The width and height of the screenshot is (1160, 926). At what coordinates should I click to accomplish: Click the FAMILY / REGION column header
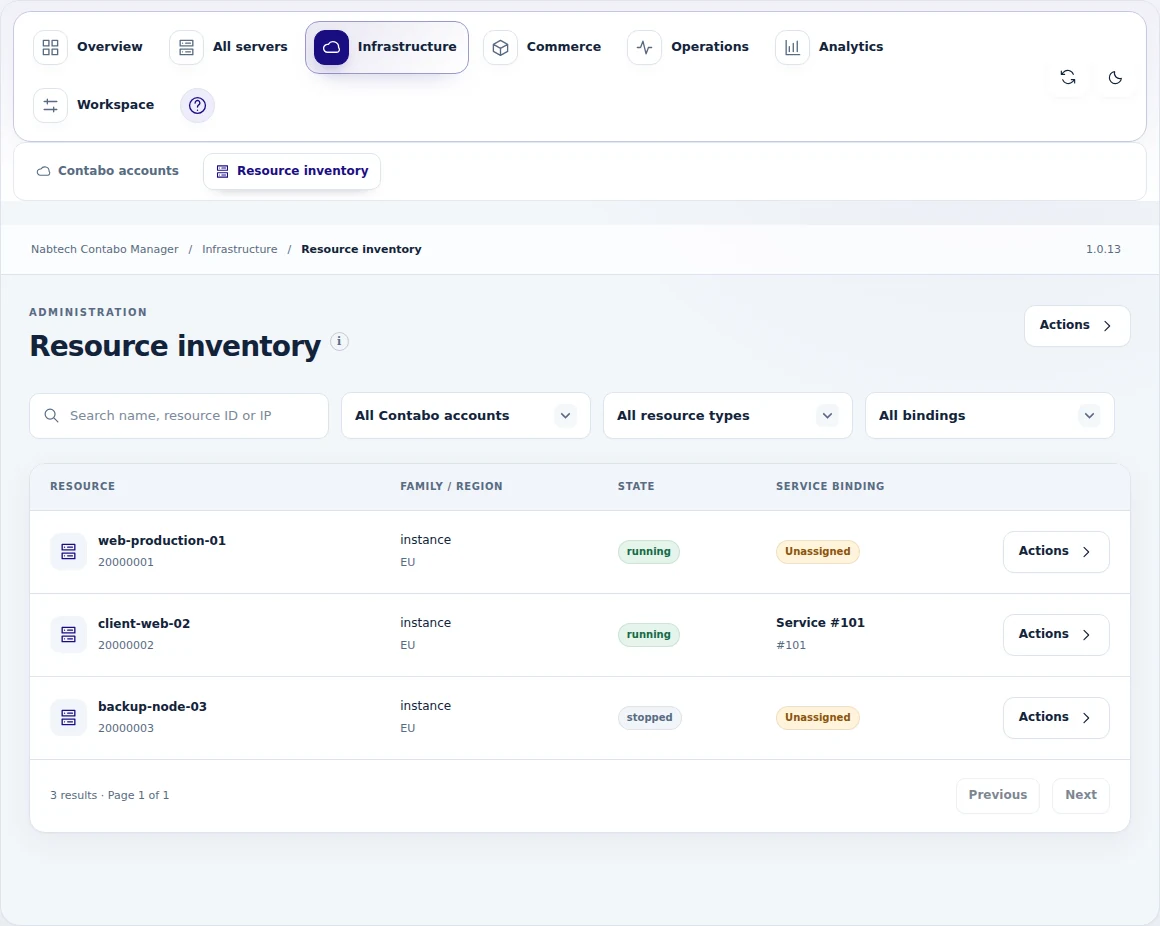coord(451,487)
